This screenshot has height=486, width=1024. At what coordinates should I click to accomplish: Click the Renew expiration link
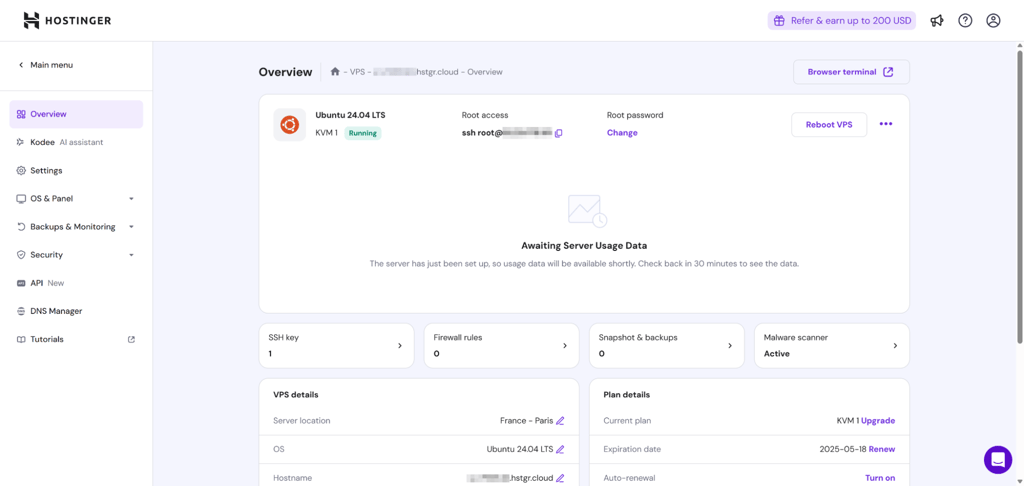pyautogui.click(x=882, y=449)
